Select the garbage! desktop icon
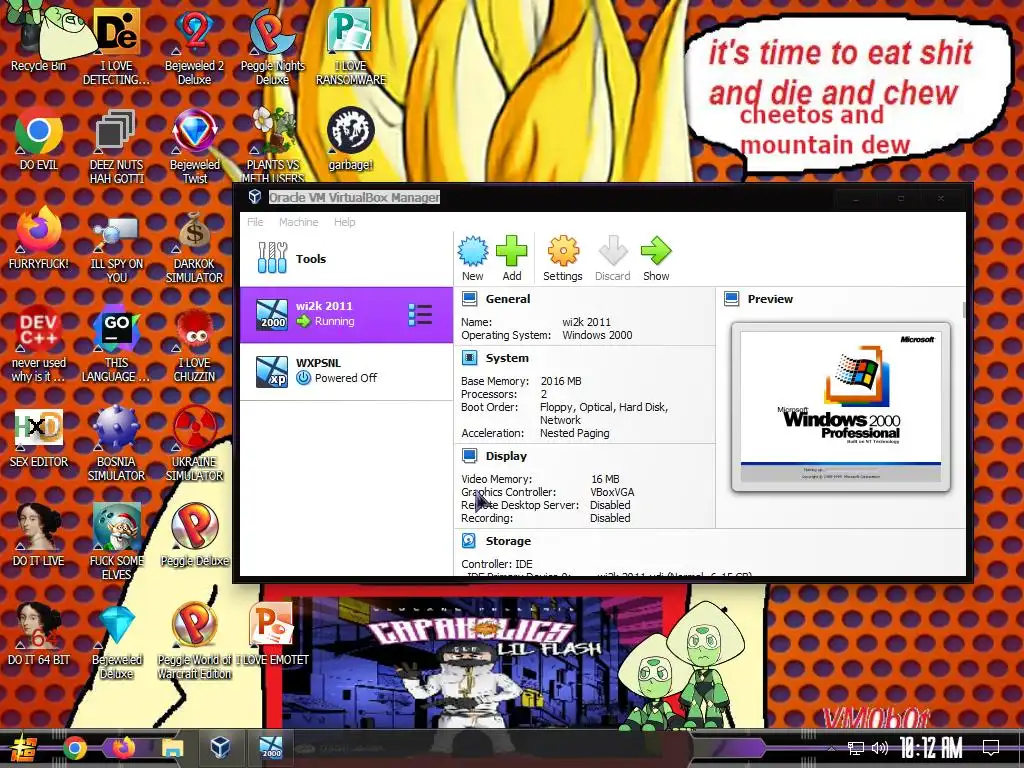The width and height of the screenshot is (1024, 768). coord(351,138)
